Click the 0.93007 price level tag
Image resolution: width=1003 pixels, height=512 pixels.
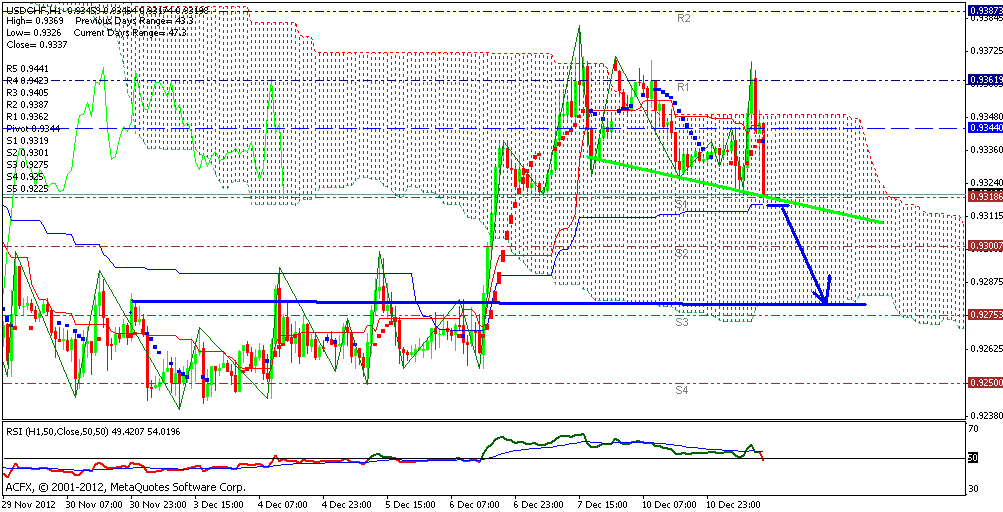click(x=983, y=245)
